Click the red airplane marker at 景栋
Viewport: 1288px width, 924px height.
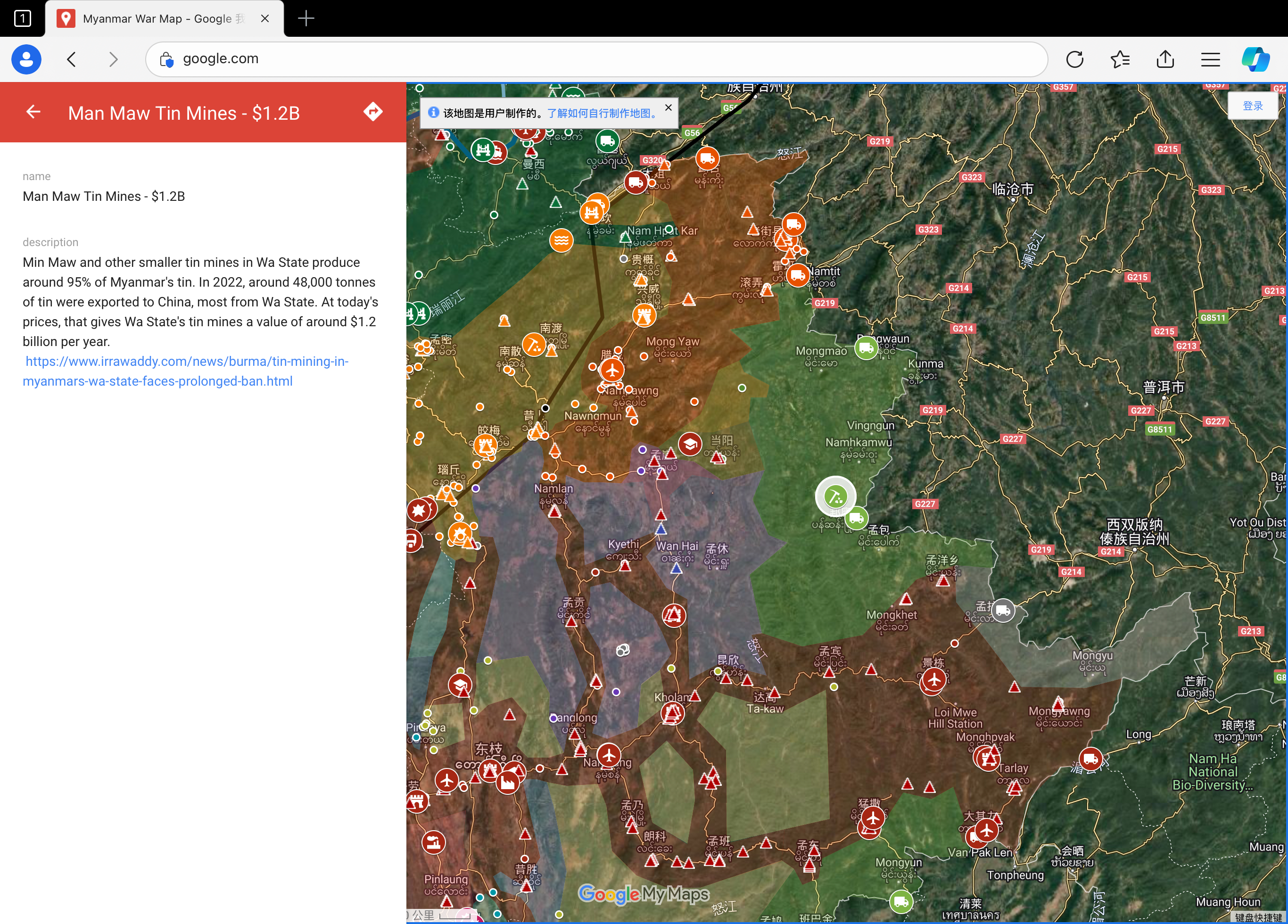(x=933, y=680)
